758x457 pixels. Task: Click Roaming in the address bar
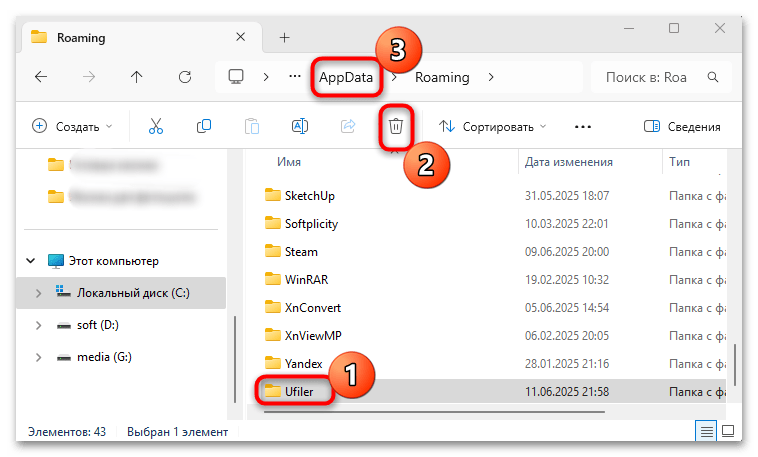tap(442, 77)
